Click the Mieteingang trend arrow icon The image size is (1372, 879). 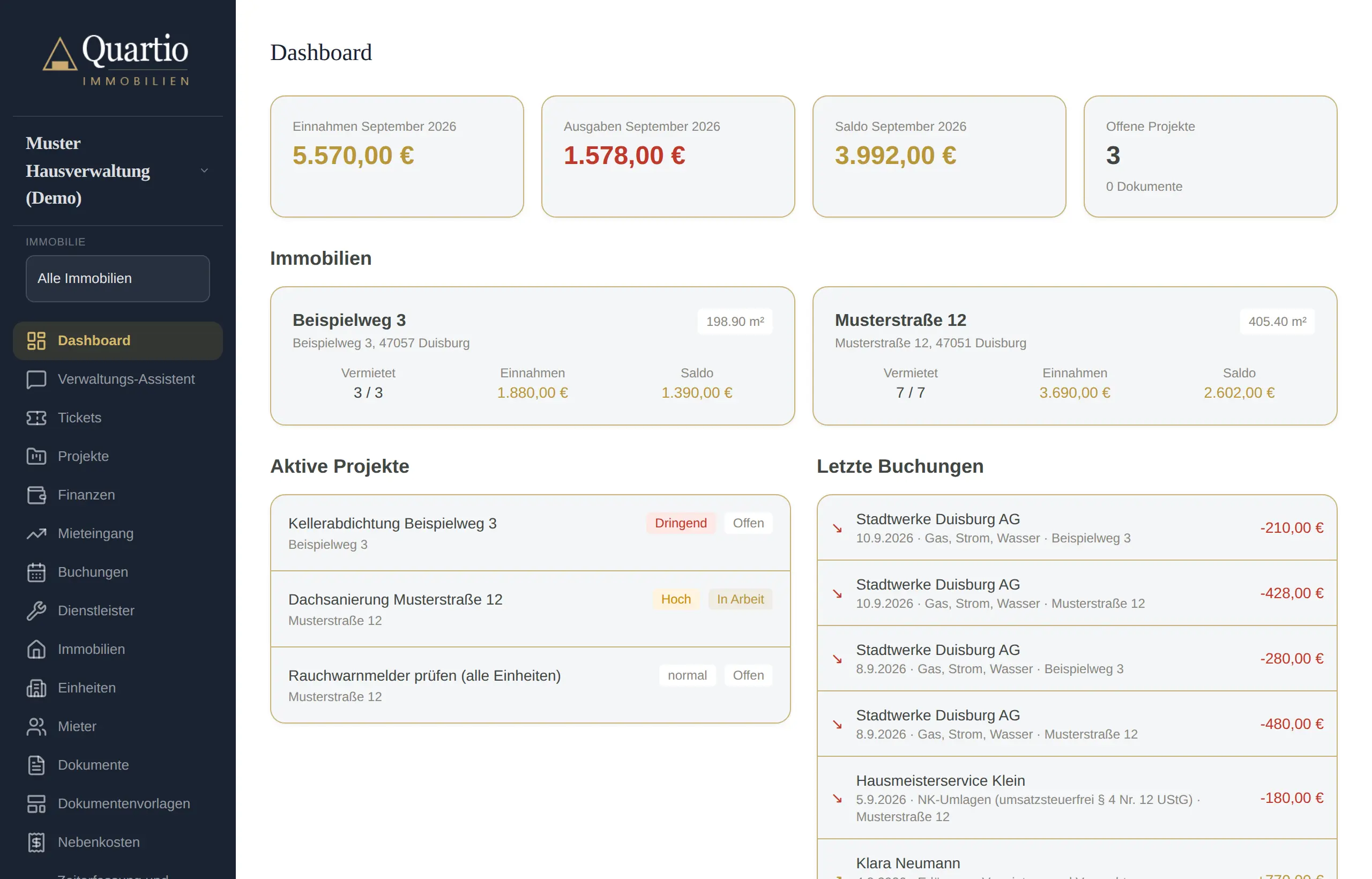click(36, 534)
